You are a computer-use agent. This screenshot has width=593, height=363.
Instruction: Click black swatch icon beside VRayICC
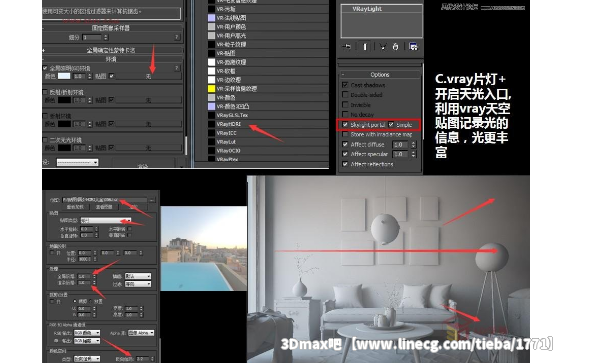pyautogui.click(x=211, y=133)
